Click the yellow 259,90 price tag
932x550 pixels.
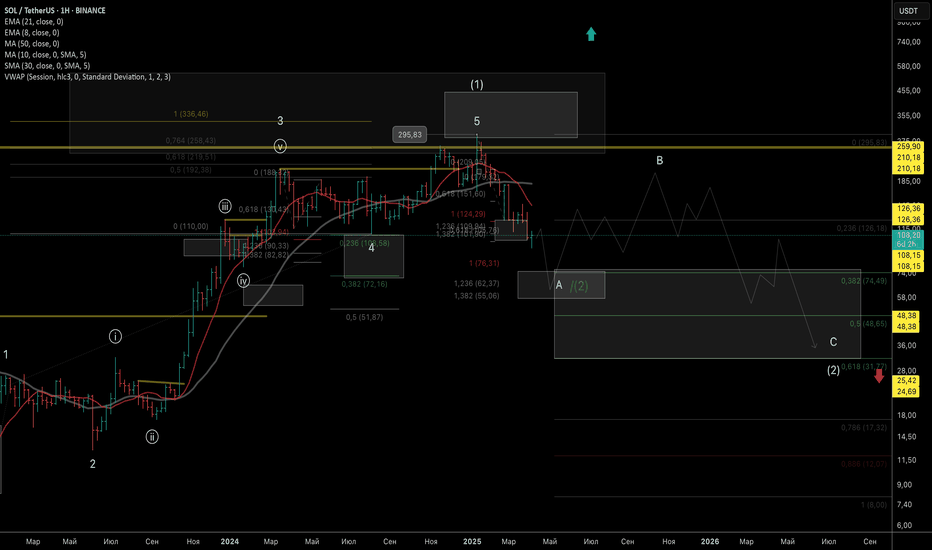coord(908,146)
